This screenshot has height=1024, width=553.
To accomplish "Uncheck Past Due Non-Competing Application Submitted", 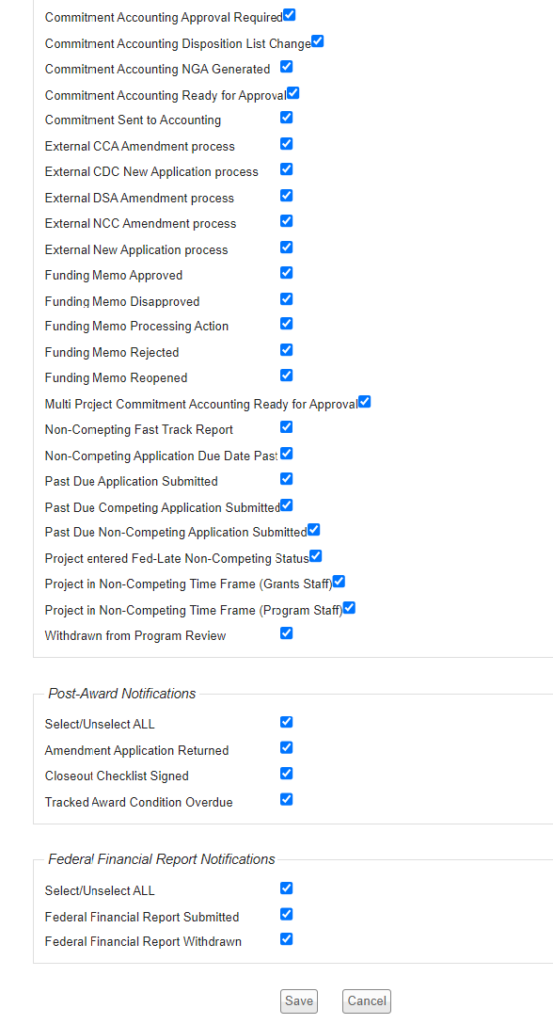I will [x=314, y=530].
